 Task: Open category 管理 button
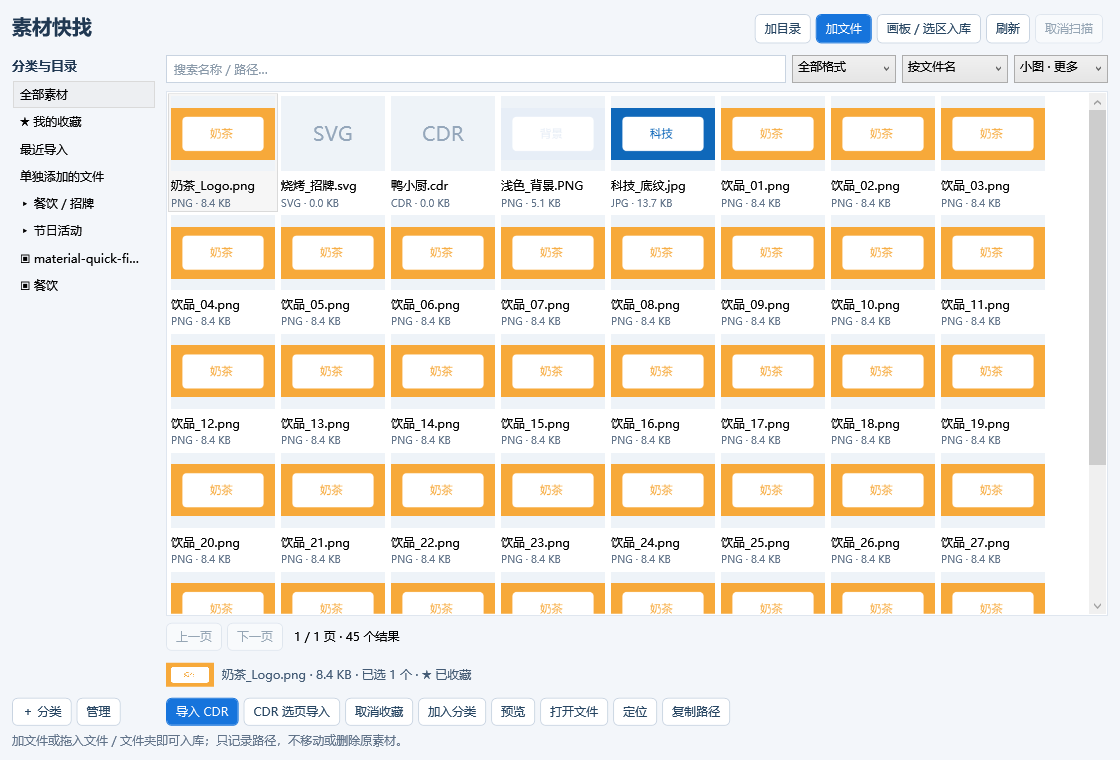pos(98,711)
